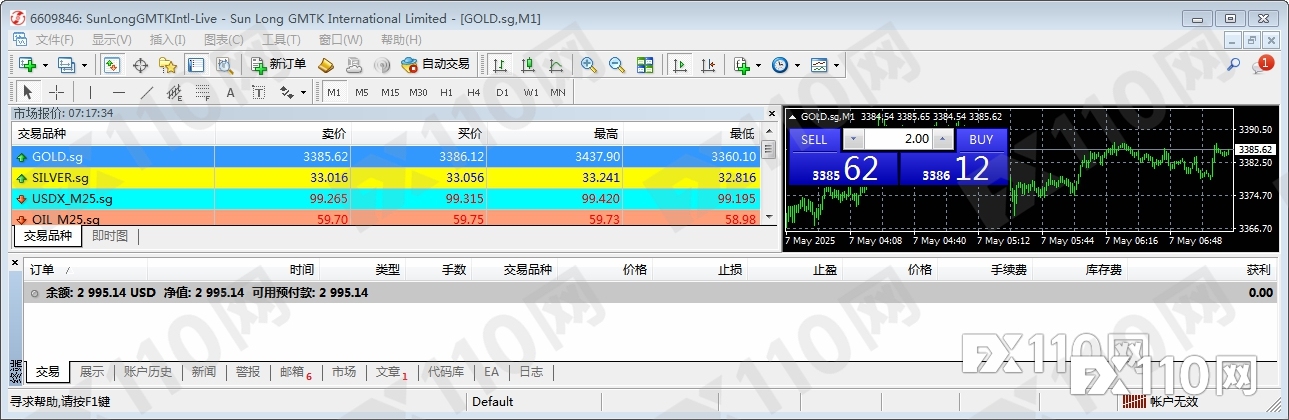1289x420 pixels.
Task: Select the SILVER.sg row
Action: click(386, 177)
